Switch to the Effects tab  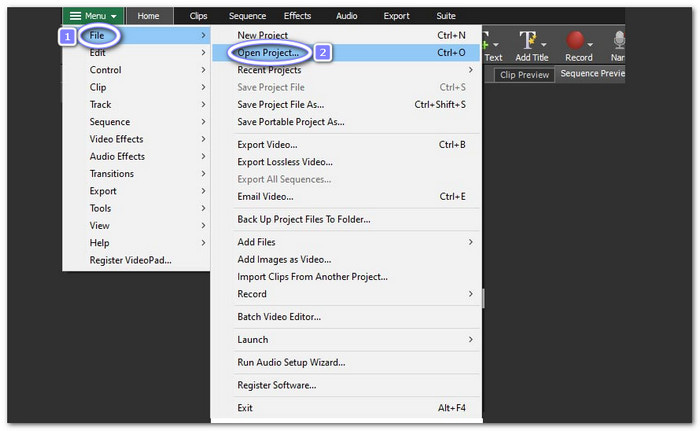[297, 16]
